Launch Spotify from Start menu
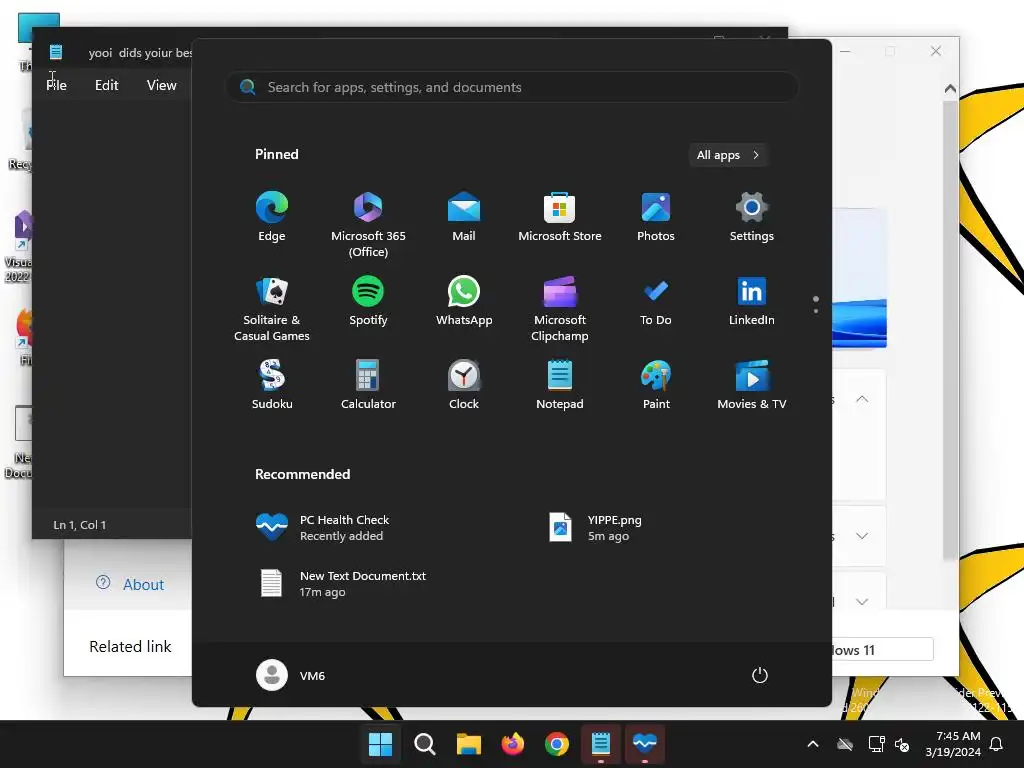The image size is (1024, 768). tap(368, 301)
